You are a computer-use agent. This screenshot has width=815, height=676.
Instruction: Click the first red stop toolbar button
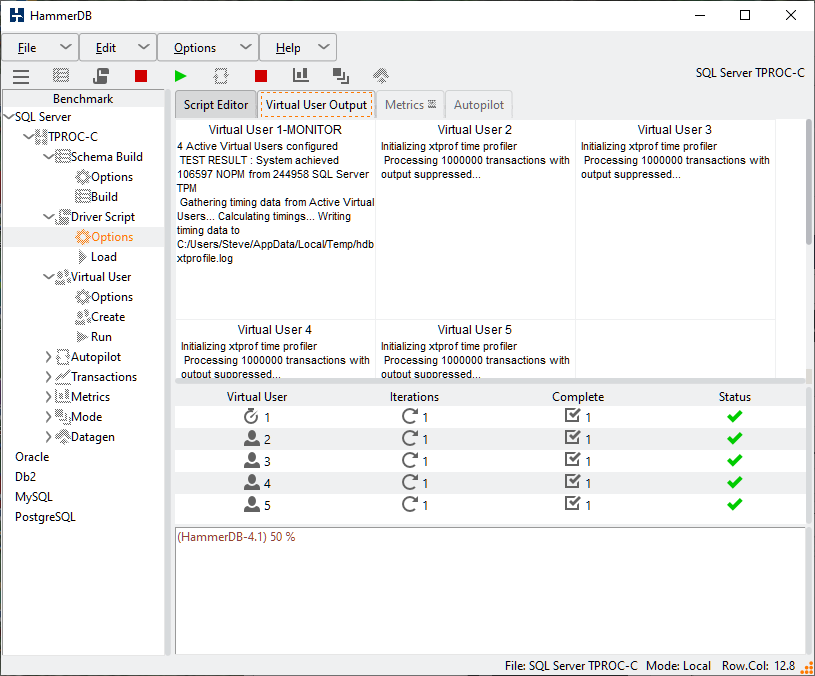pyautogui.click(x=141, y=76)
